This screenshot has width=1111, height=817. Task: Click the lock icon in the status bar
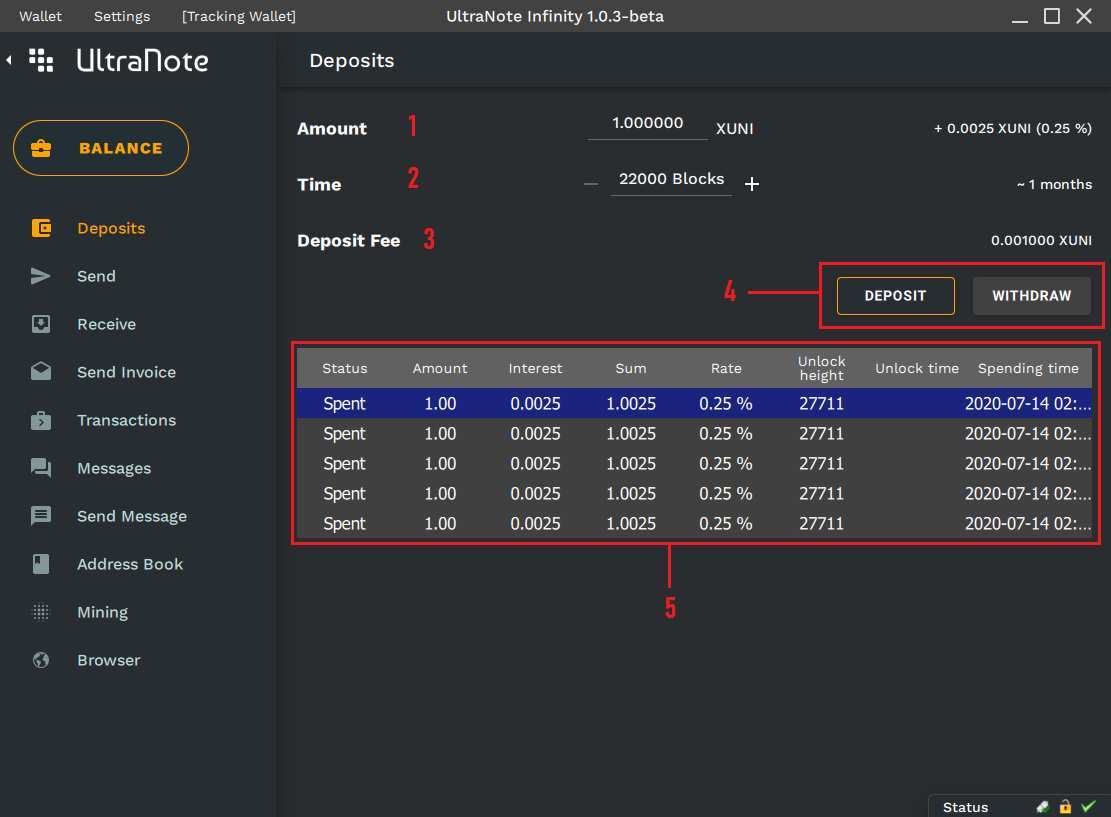pos(1065,806)
